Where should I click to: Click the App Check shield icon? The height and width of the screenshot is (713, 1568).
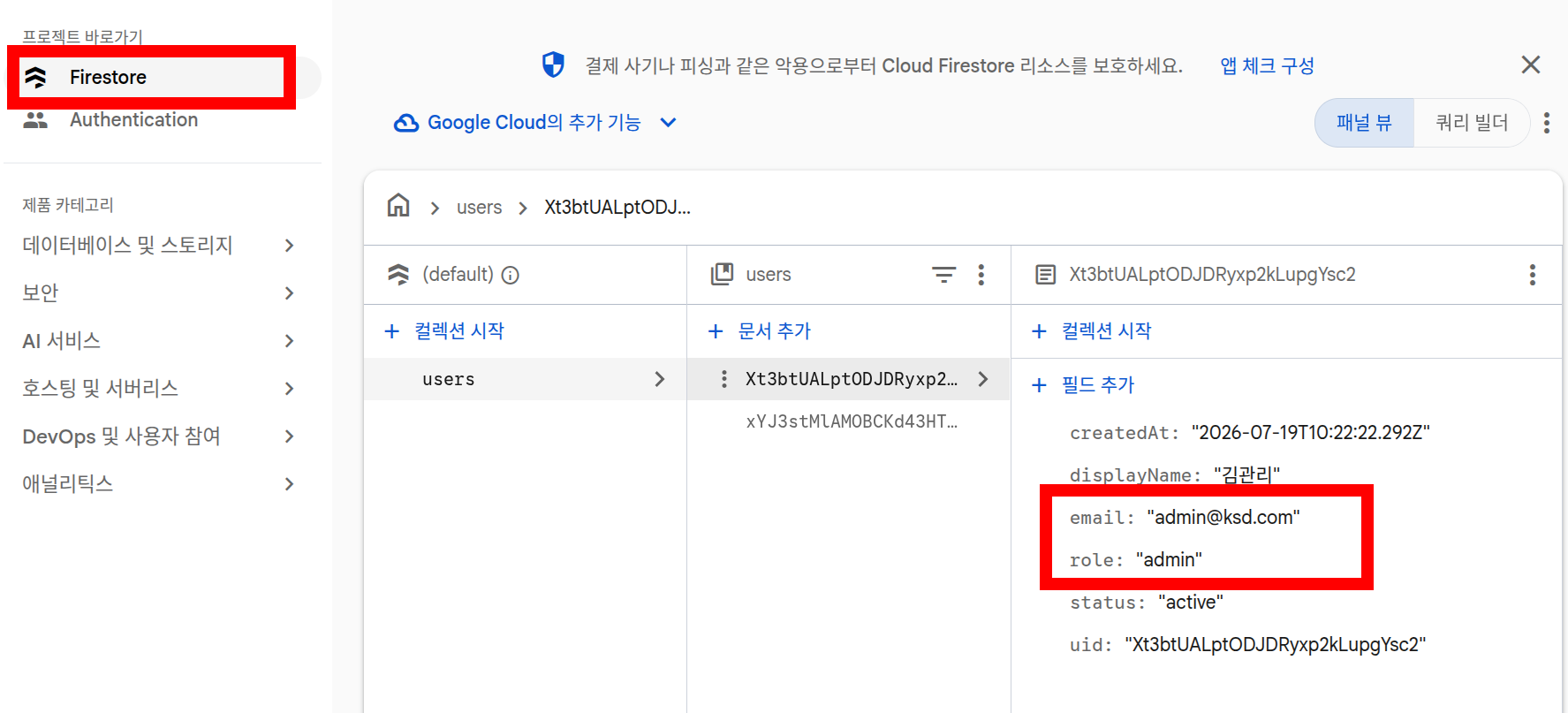553,64
